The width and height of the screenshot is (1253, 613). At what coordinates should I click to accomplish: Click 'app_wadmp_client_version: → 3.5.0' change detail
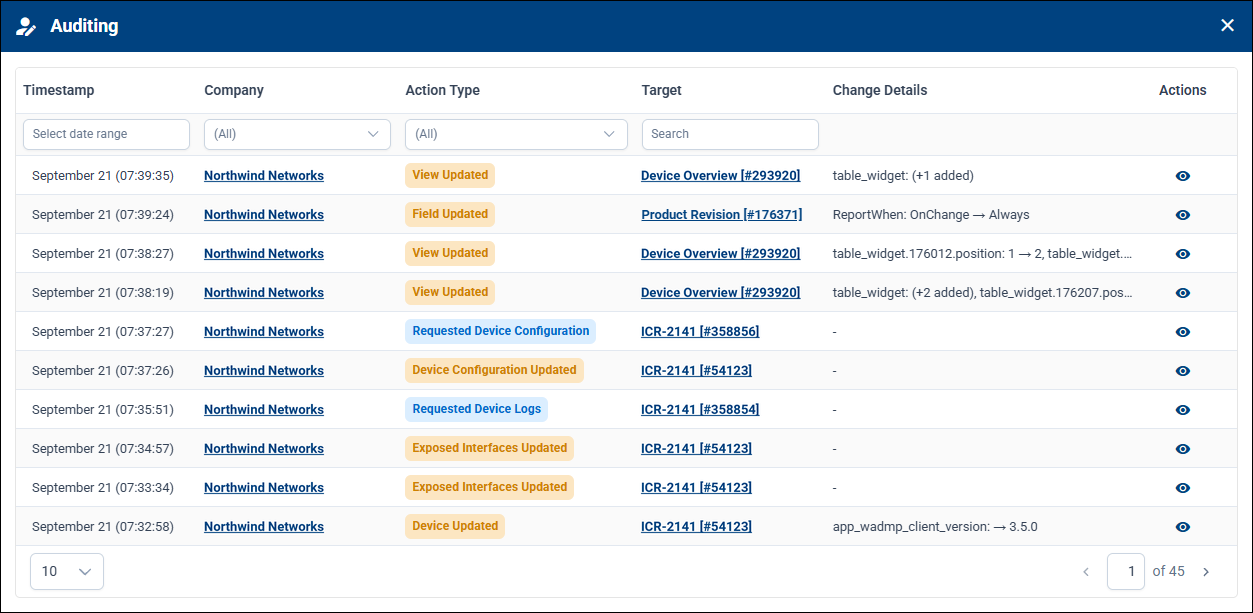click(935, 527)
